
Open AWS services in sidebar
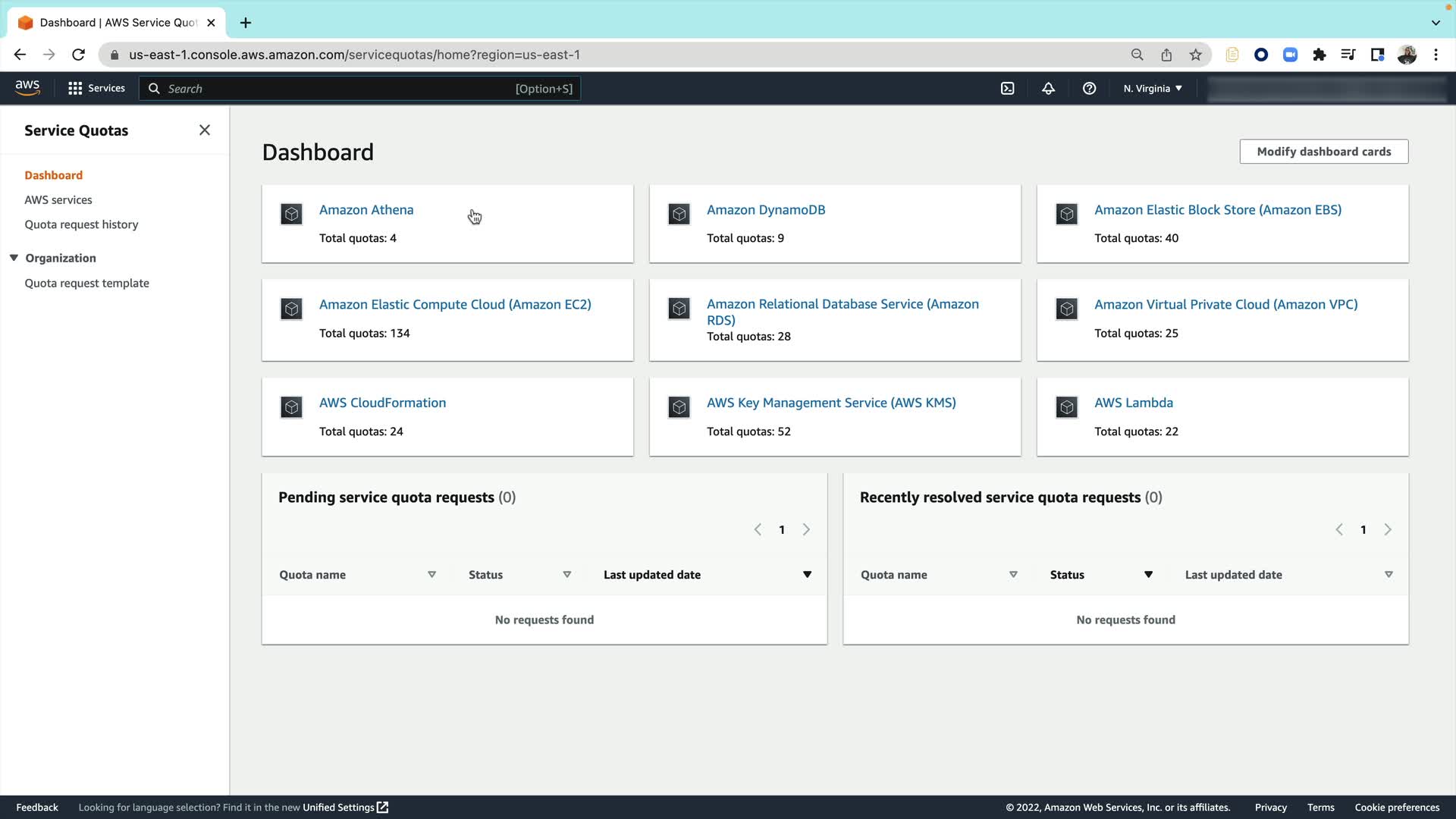pos(58,200)
